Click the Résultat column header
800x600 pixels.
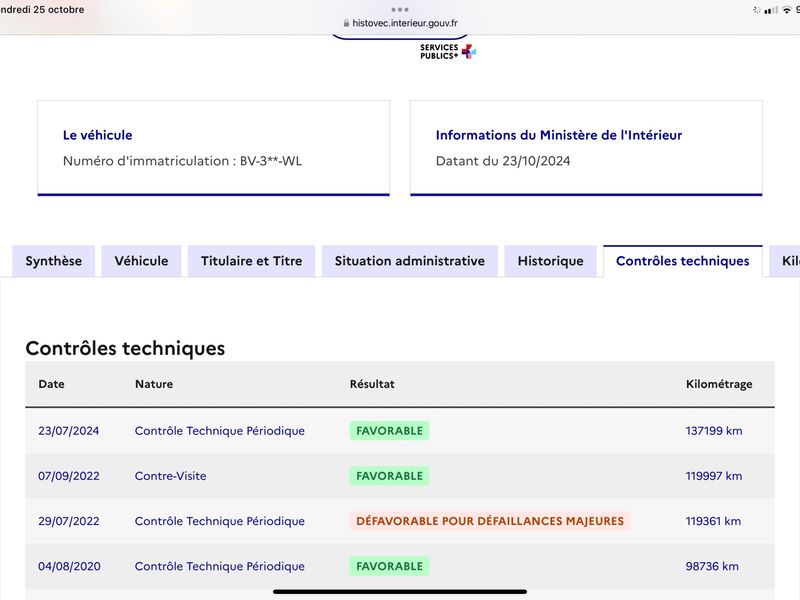(372, 384)
